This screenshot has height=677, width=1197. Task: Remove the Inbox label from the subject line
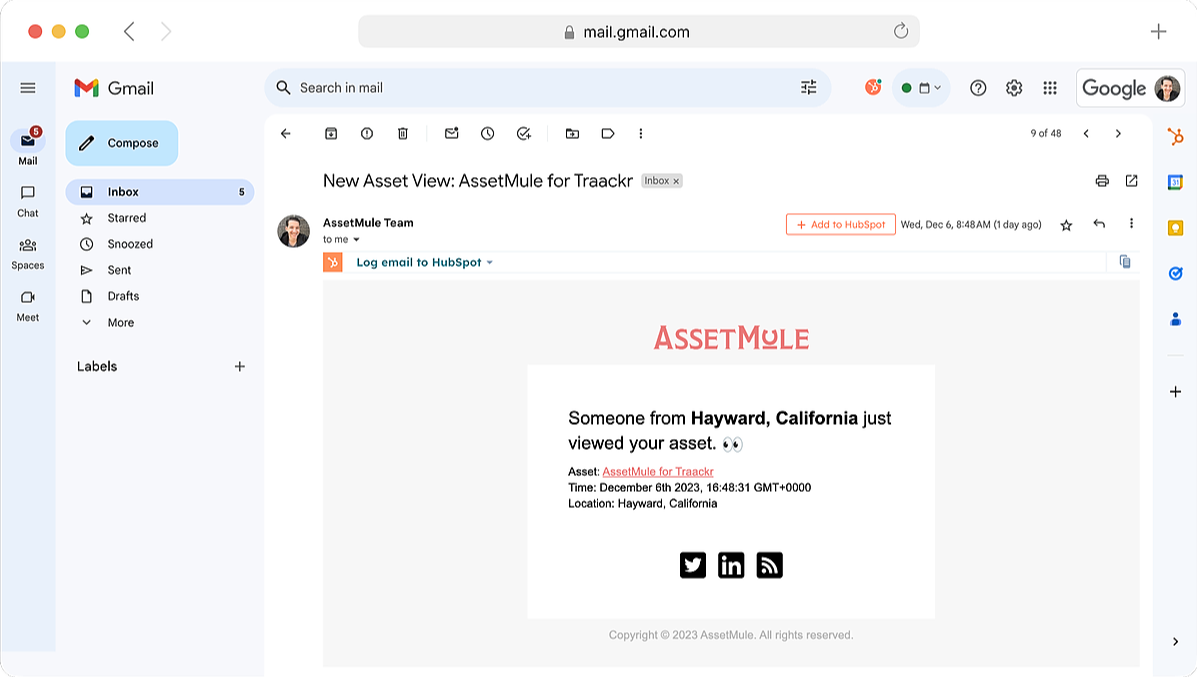click(677, 181)
